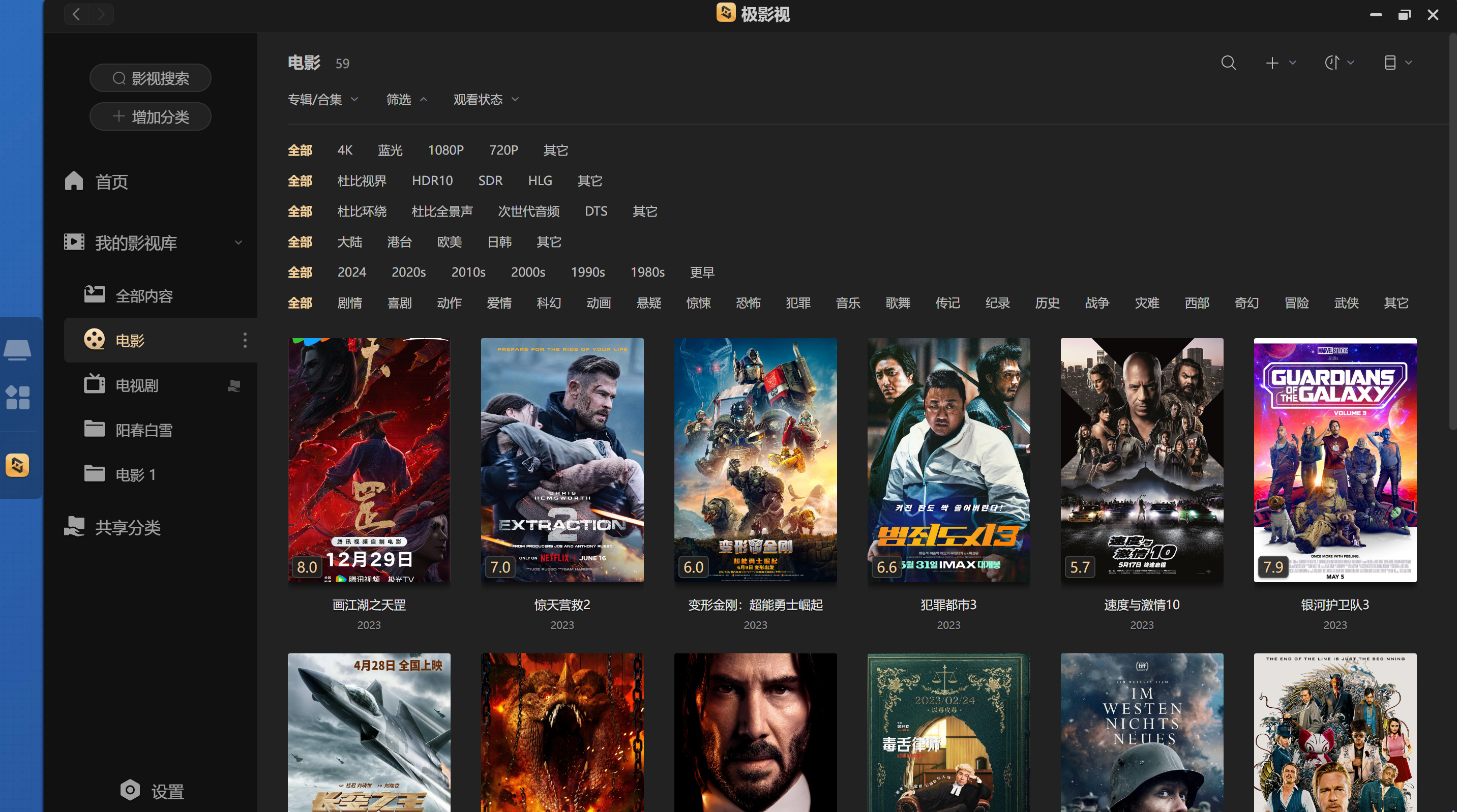Open the 电视剧 category
This screenshot has height=812, width=1457.
[x=121, y=385]
